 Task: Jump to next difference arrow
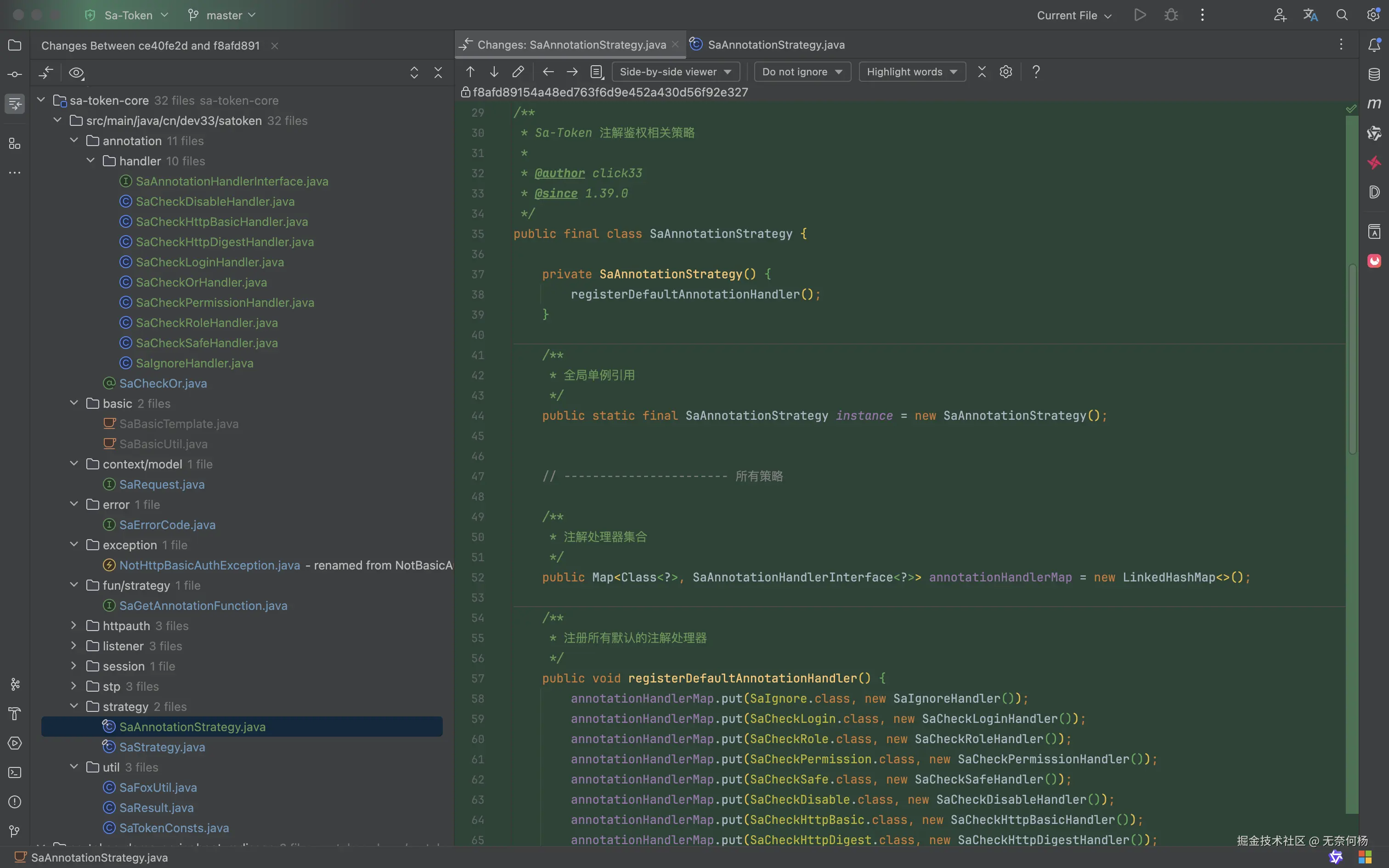[494, 72]
